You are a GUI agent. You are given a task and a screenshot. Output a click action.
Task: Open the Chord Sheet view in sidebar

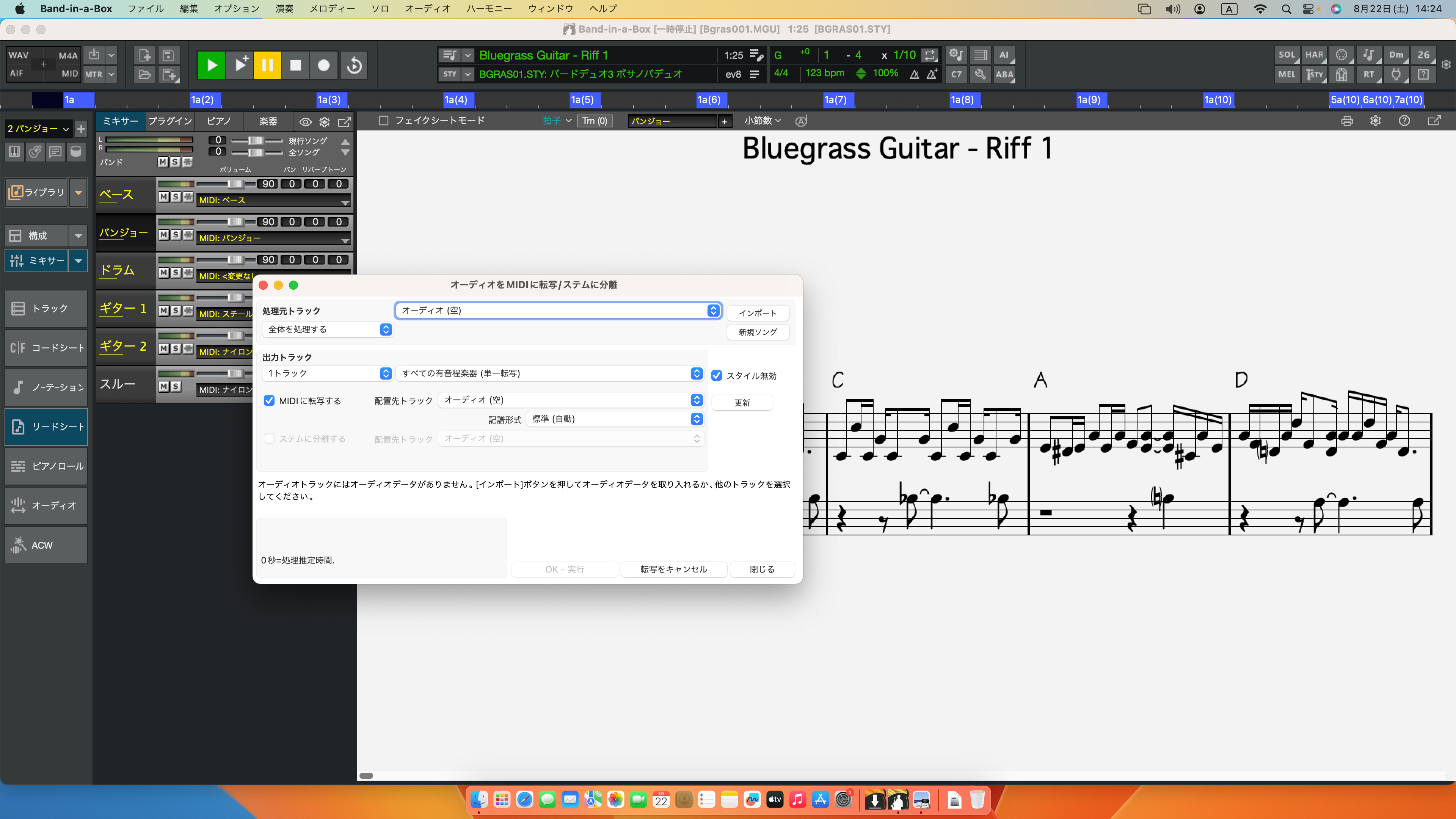pos(46,348)
